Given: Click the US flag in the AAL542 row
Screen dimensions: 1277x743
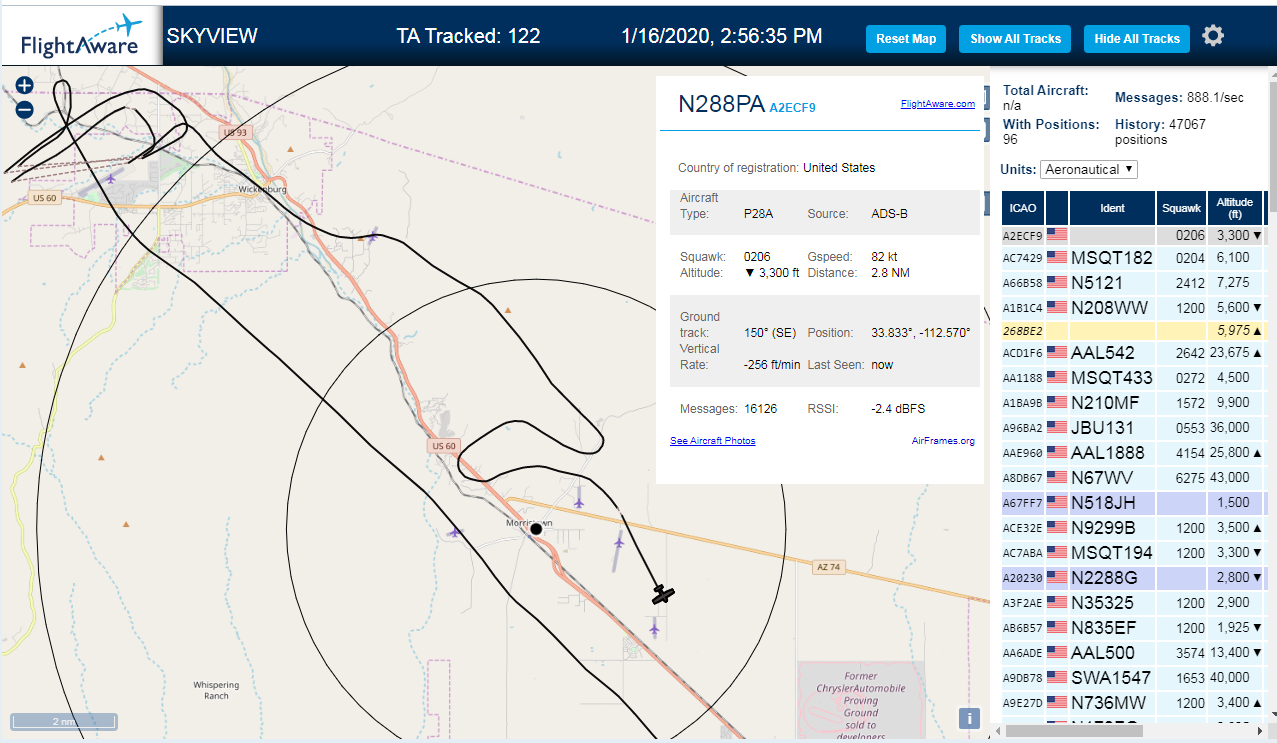Looking at the screenshot, I should (1057, 352).
